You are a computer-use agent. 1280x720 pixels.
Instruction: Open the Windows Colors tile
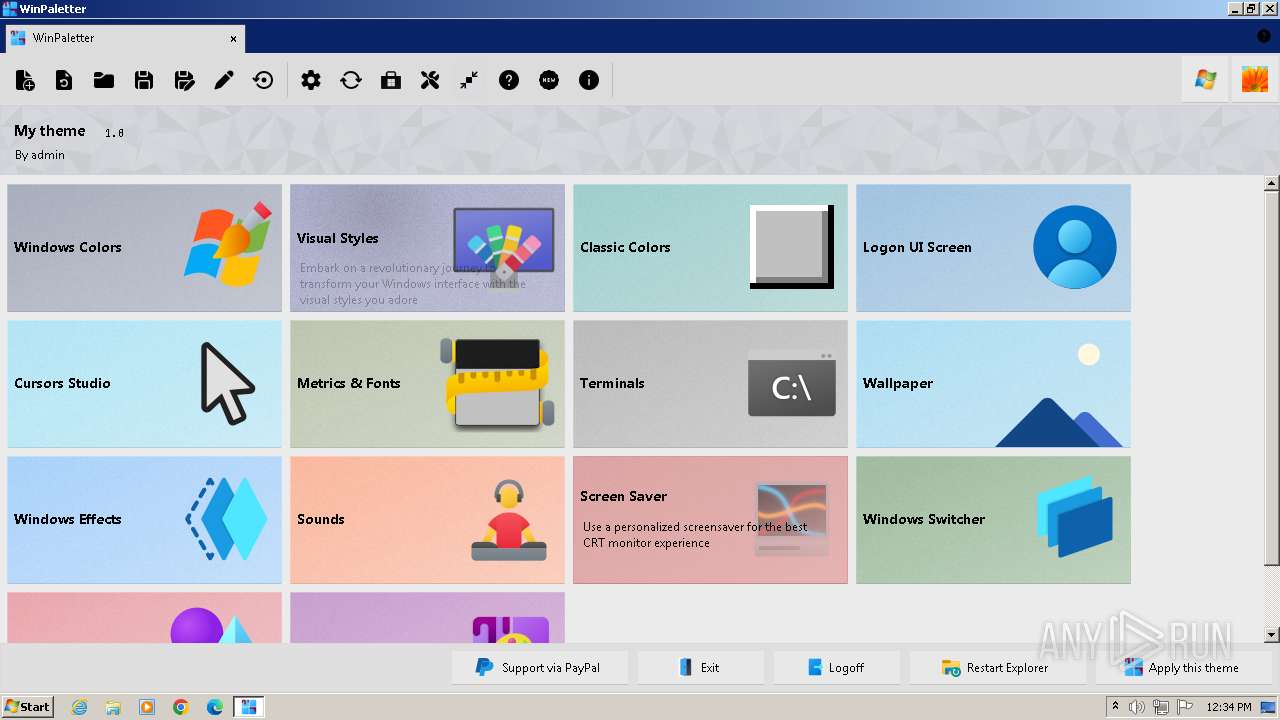click(x=144, y=248)
